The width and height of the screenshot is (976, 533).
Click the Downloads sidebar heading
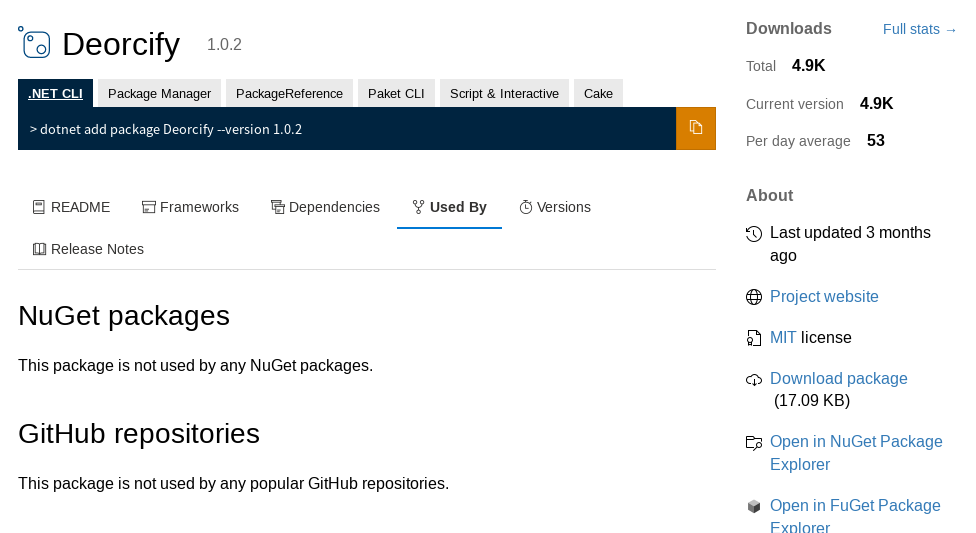click(789, 29)
